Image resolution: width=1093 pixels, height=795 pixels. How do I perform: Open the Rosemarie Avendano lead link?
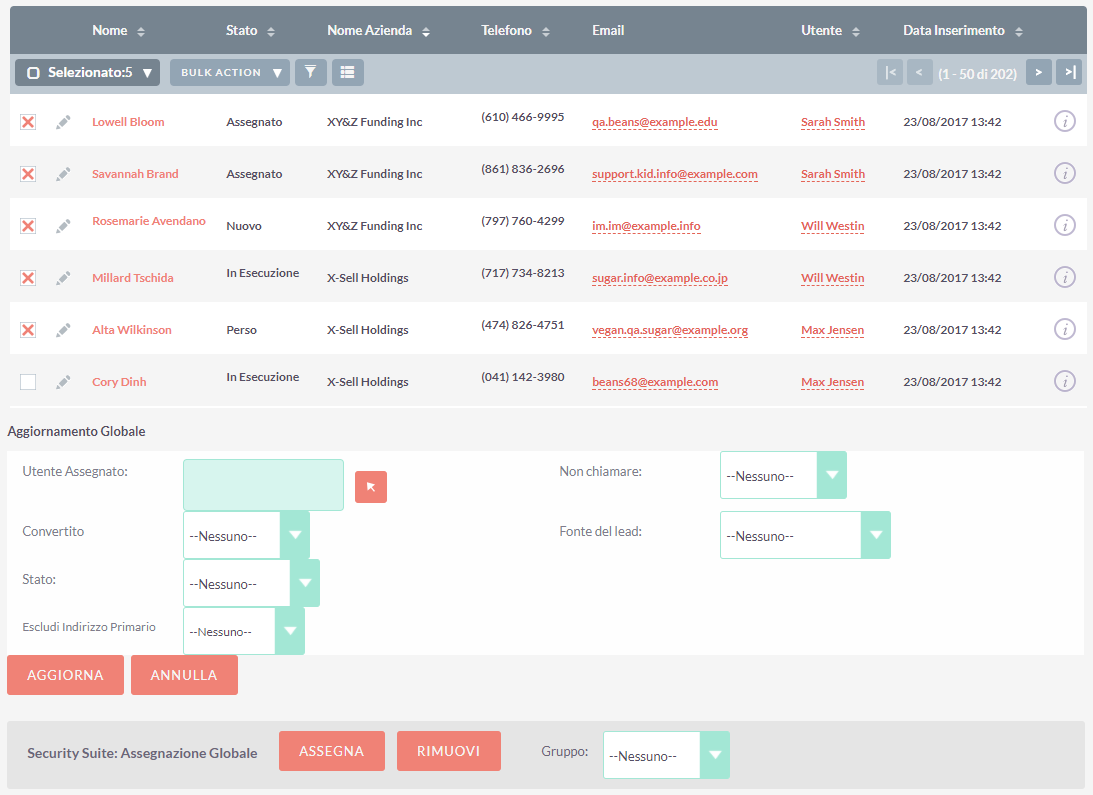tap(149, 221)
